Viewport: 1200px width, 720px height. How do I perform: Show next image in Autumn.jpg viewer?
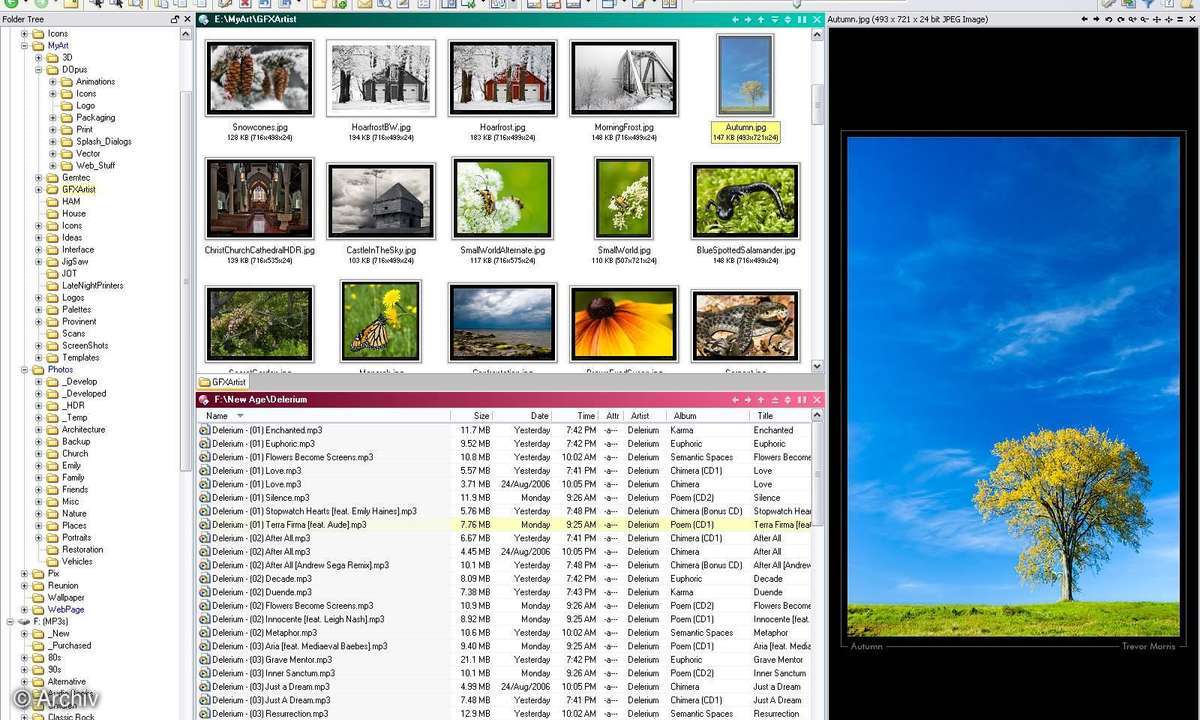(x=1096, y=19)
